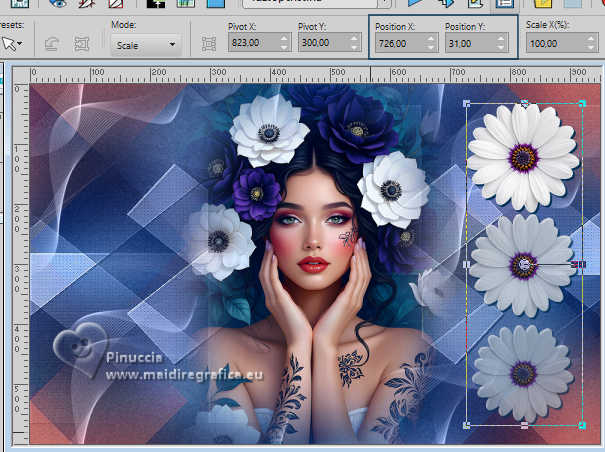Click the top-right selection handle of the flowers
The height and width of the screenshot is (452, 605).
pyautogui.click(x=582, y=103)
